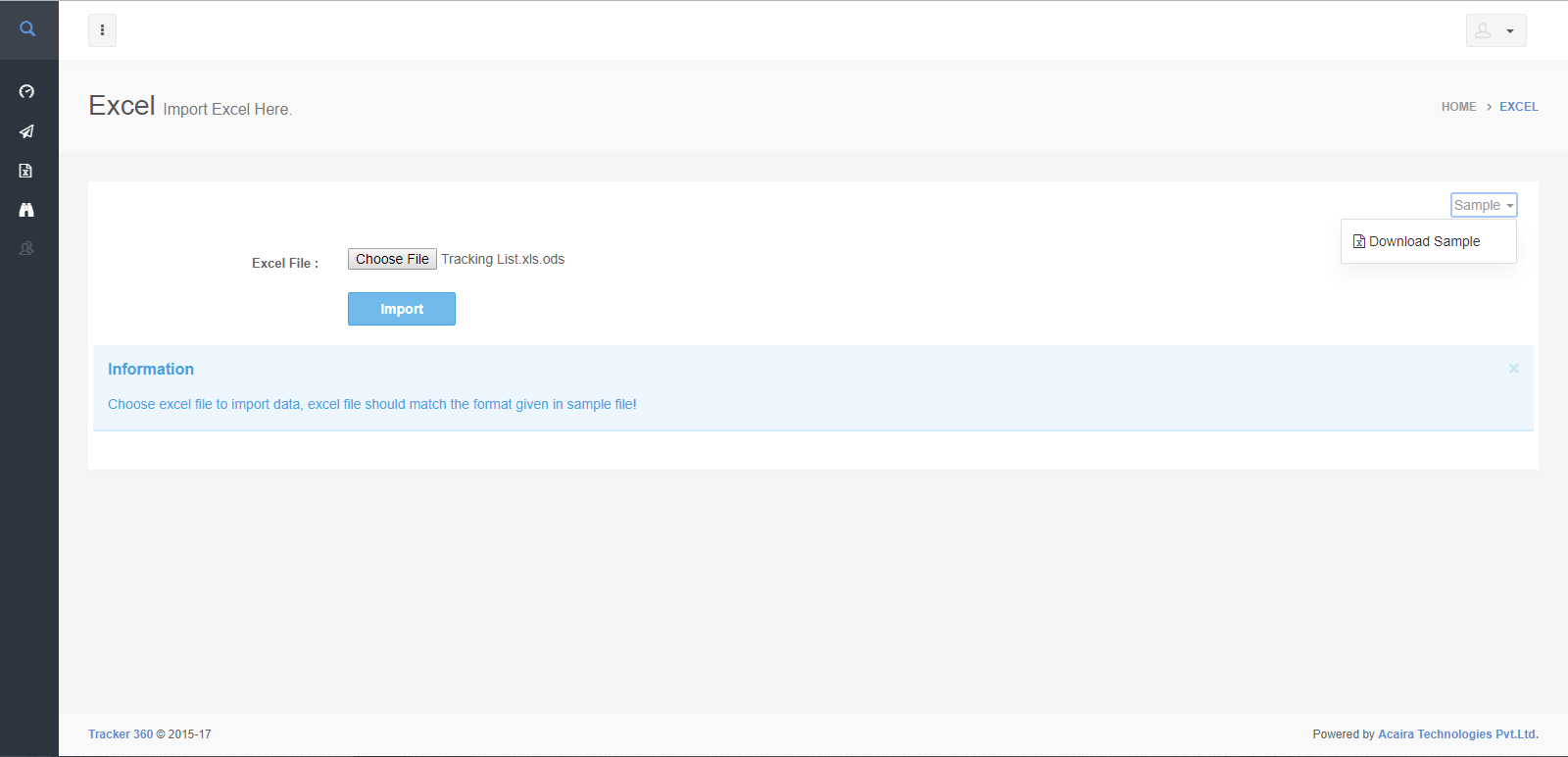Click the Information alert heading
This screenshot has width=1568, height=757.
(x=151, y=369)
